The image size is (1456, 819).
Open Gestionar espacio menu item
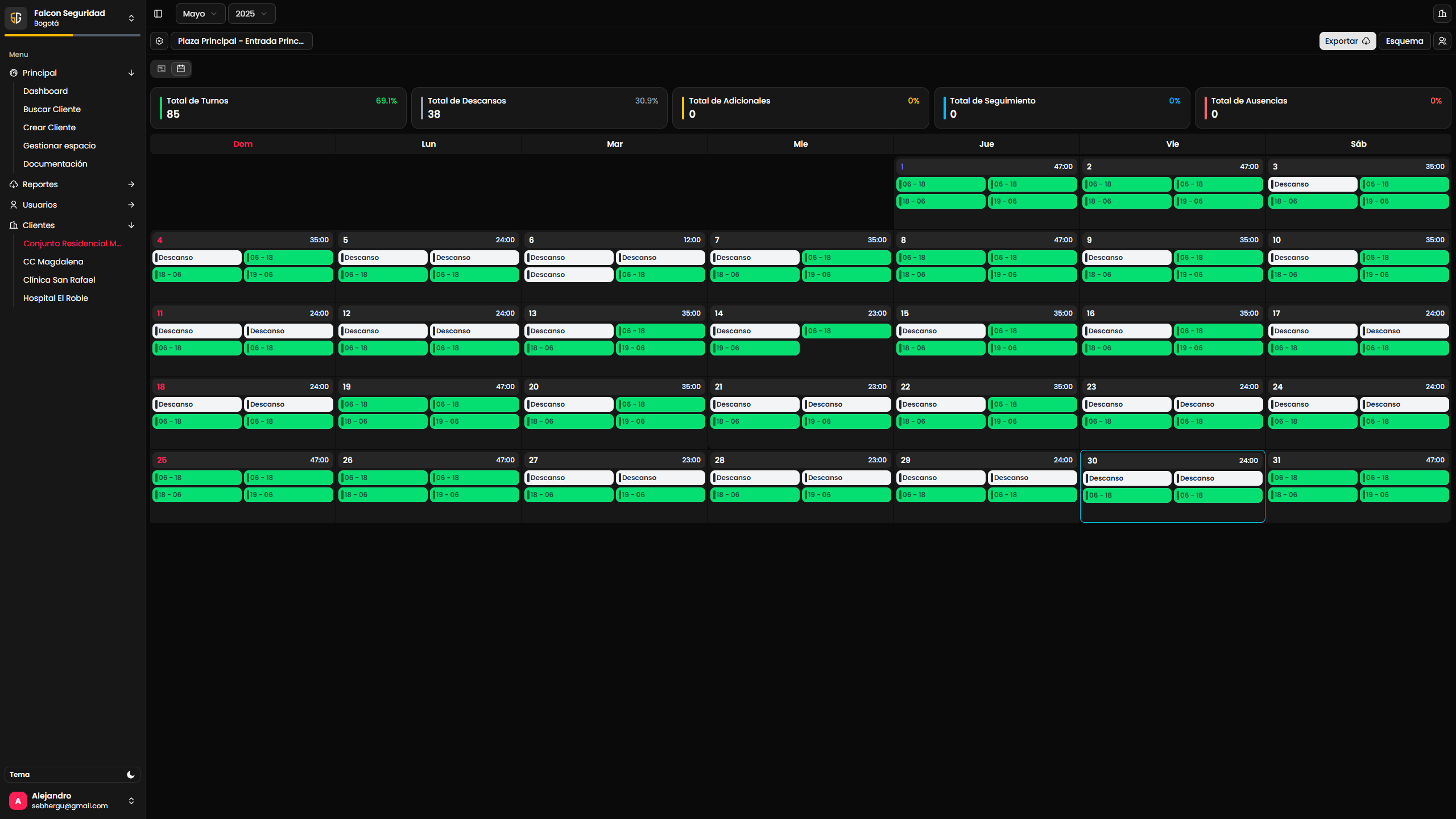[x=60, y=146]
